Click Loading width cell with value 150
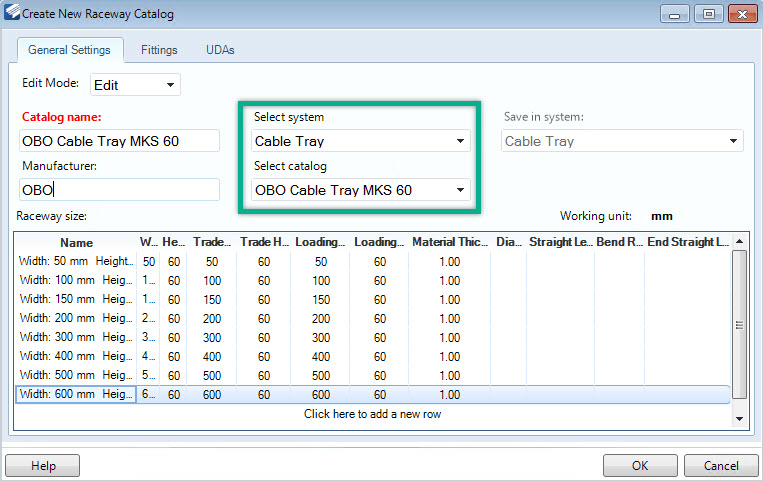This screenshot has height=481, width=763. point(321,299)
